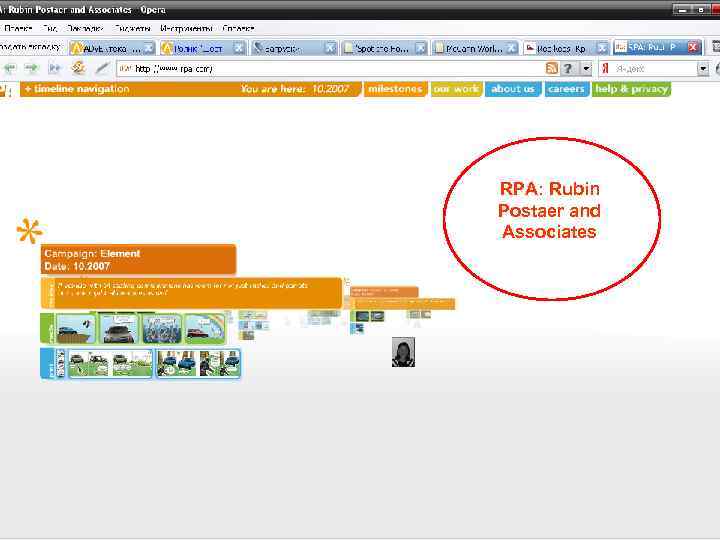Select the Campaign: Element title box

[x=138, y=259]
